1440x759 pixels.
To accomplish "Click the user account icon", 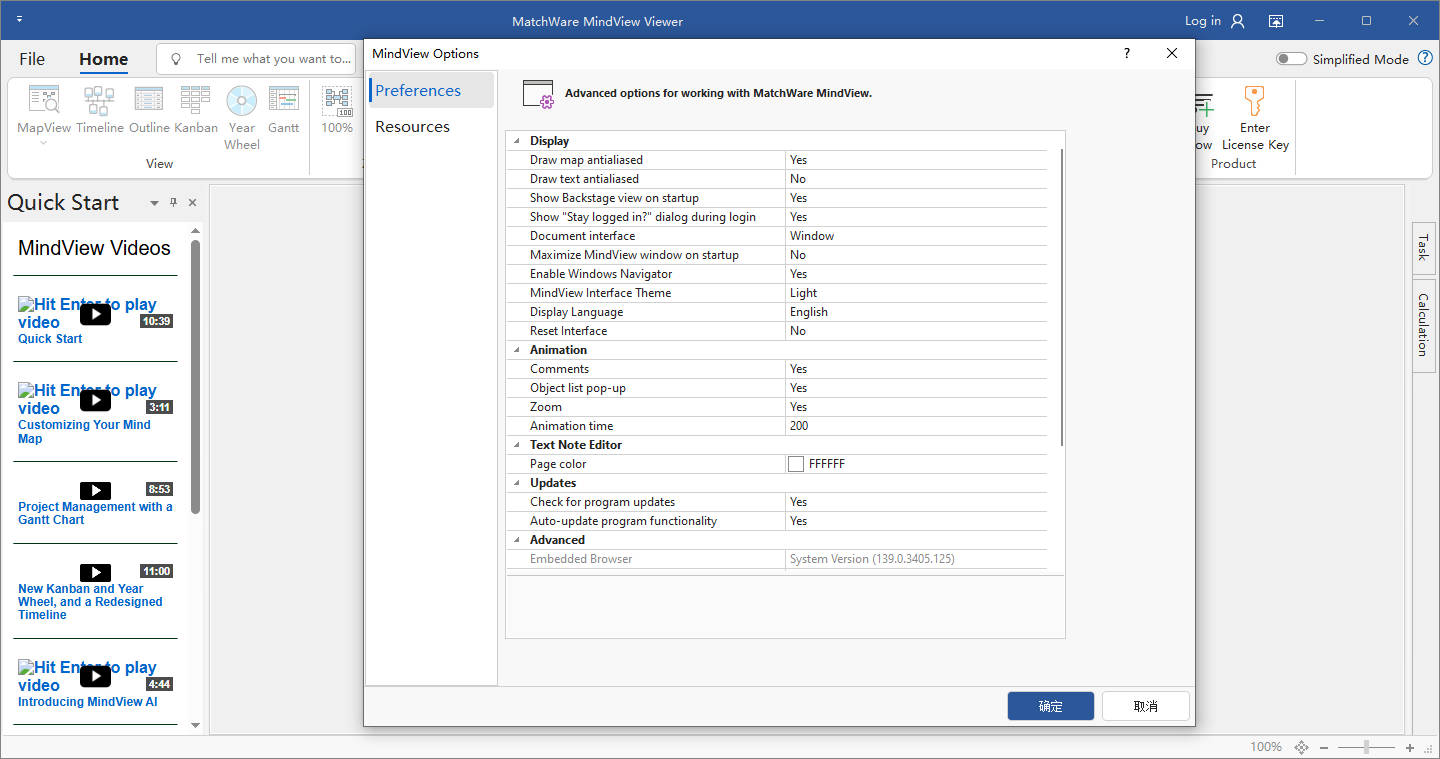I will 1238,21.
